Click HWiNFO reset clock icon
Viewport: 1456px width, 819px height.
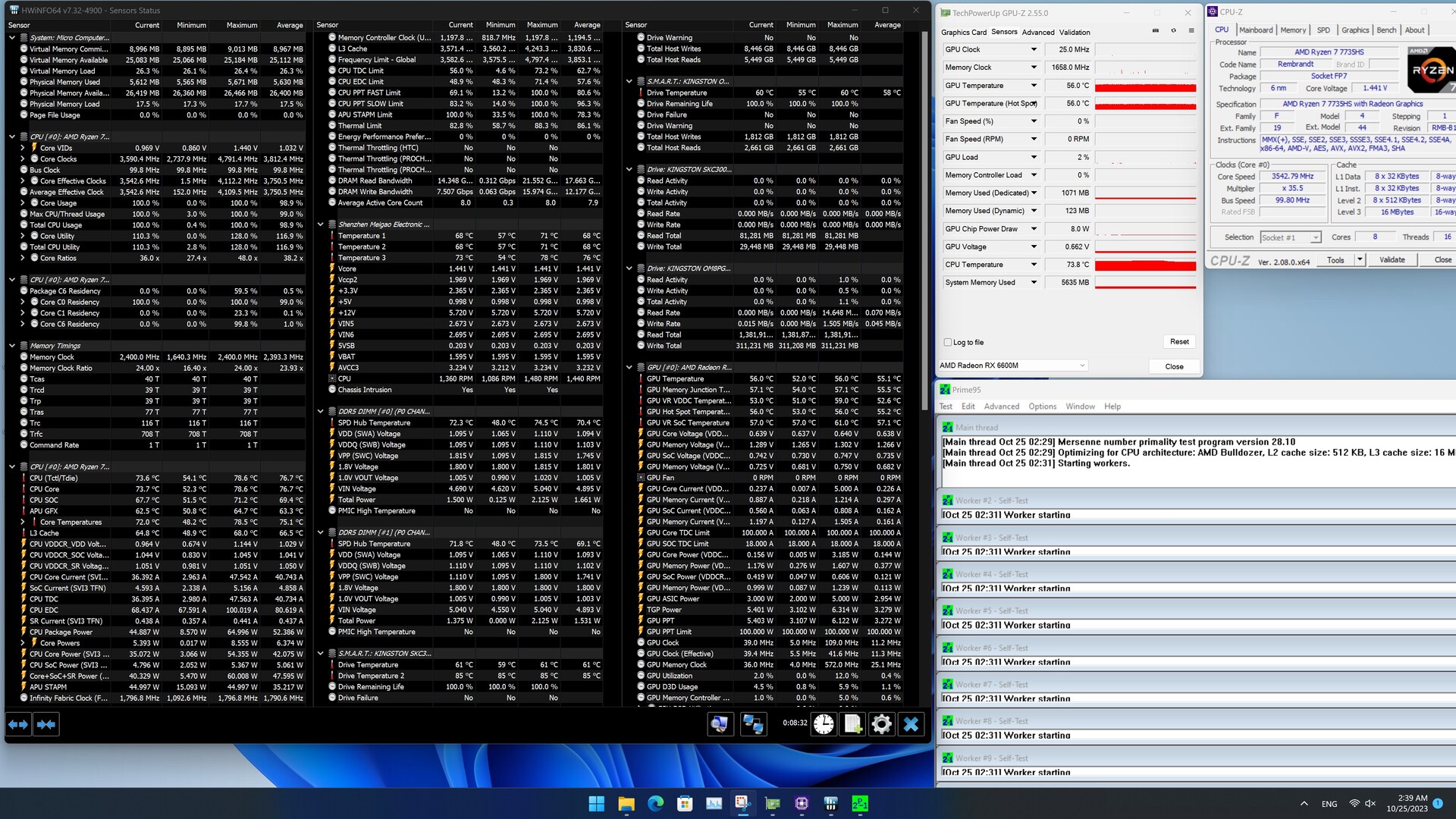point(824,724)
